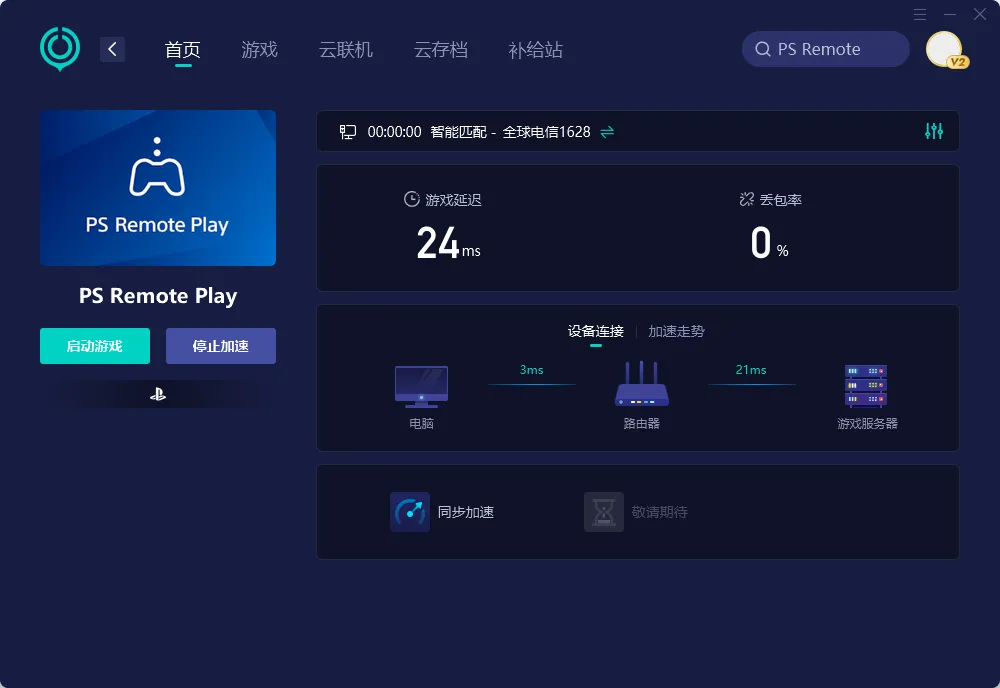The height and width of the screenshot is (688, 1000).
Task: Click the search magnifier icon
Action: [x=763, y=49]
